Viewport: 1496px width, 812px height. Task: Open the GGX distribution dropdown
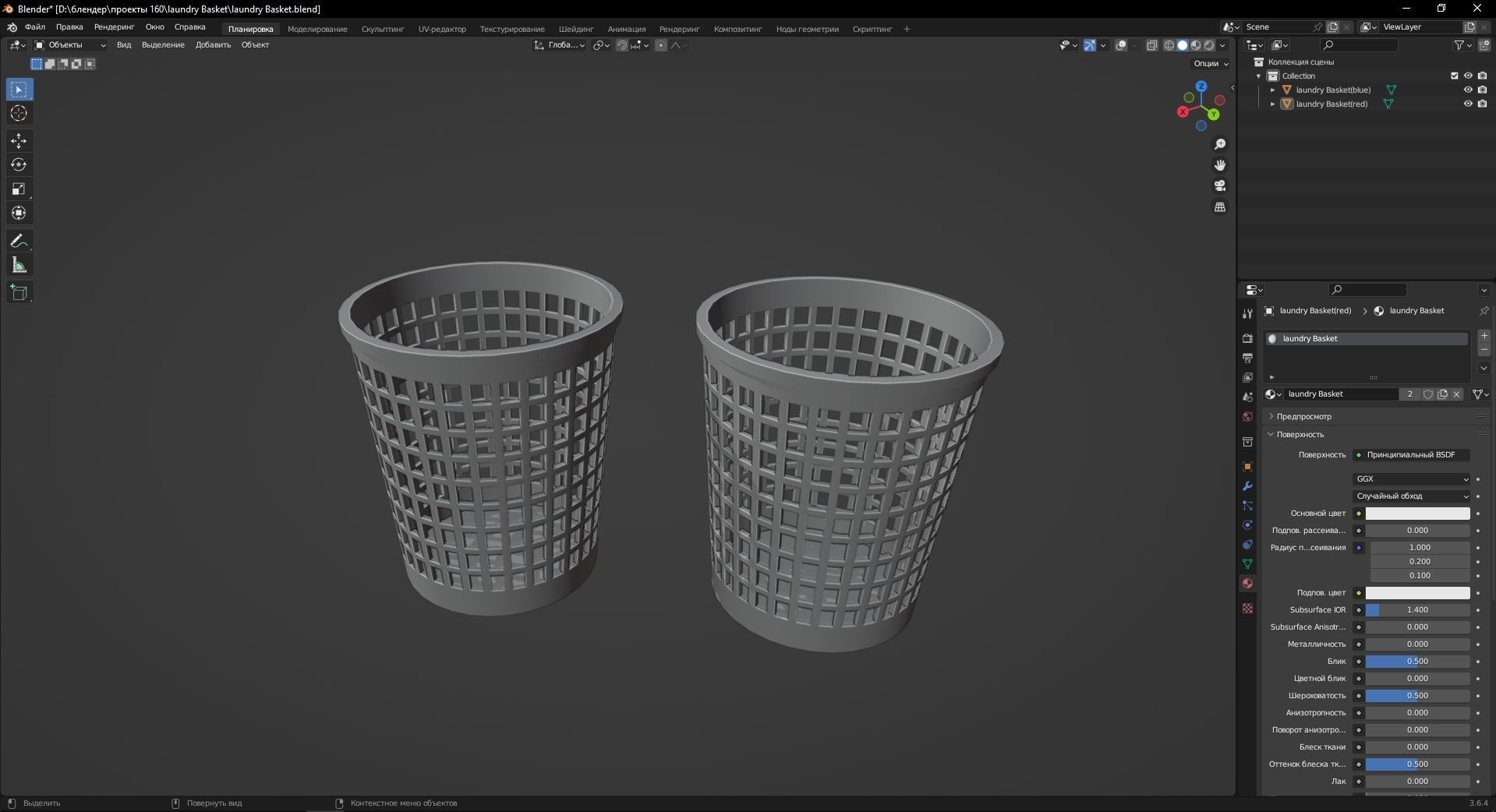tap(1412, 478)
